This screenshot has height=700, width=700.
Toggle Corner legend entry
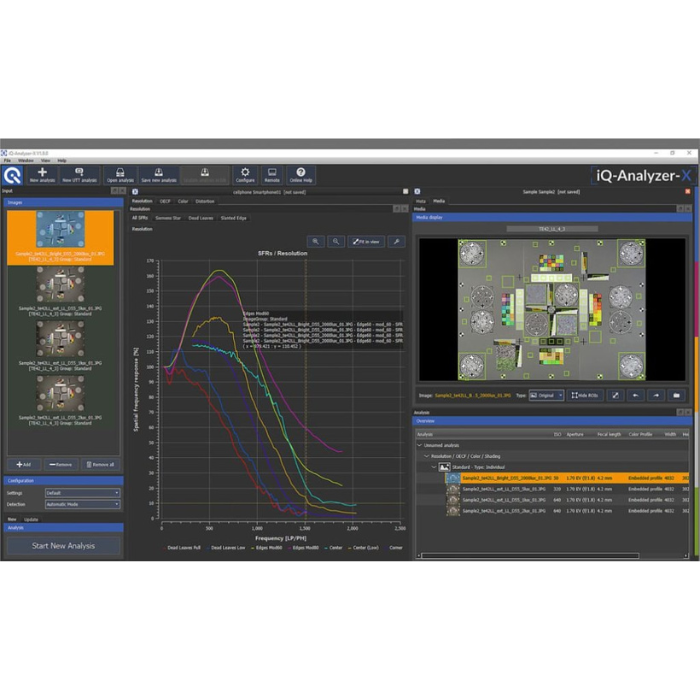tap(394, 548)
